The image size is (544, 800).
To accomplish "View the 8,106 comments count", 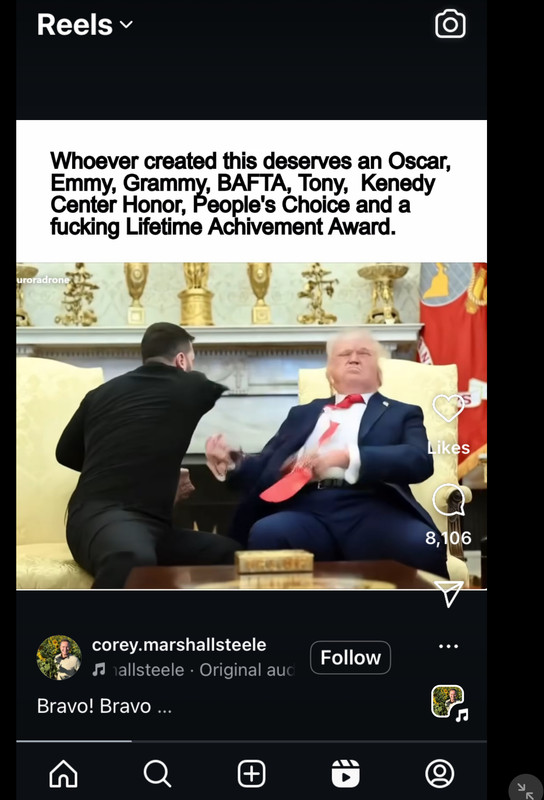I will (448, 538).
